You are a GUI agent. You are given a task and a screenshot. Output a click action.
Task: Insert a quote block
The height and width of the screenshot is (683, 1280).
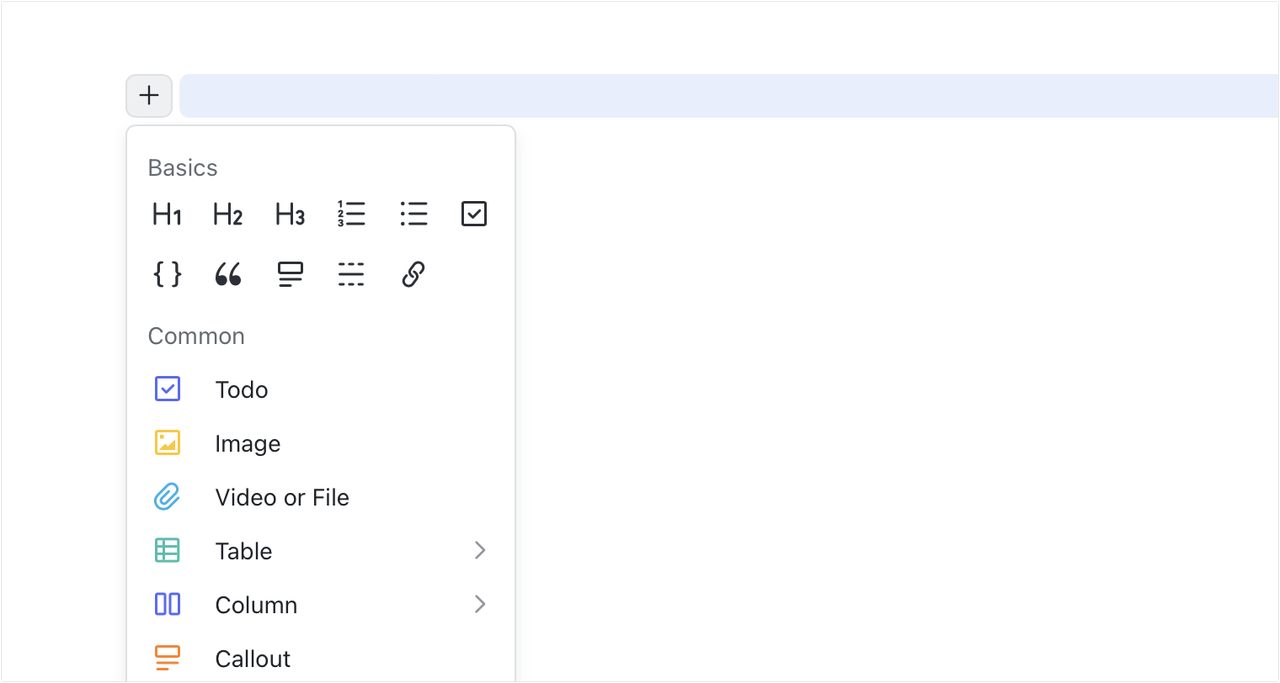click(x=227, y=274)
